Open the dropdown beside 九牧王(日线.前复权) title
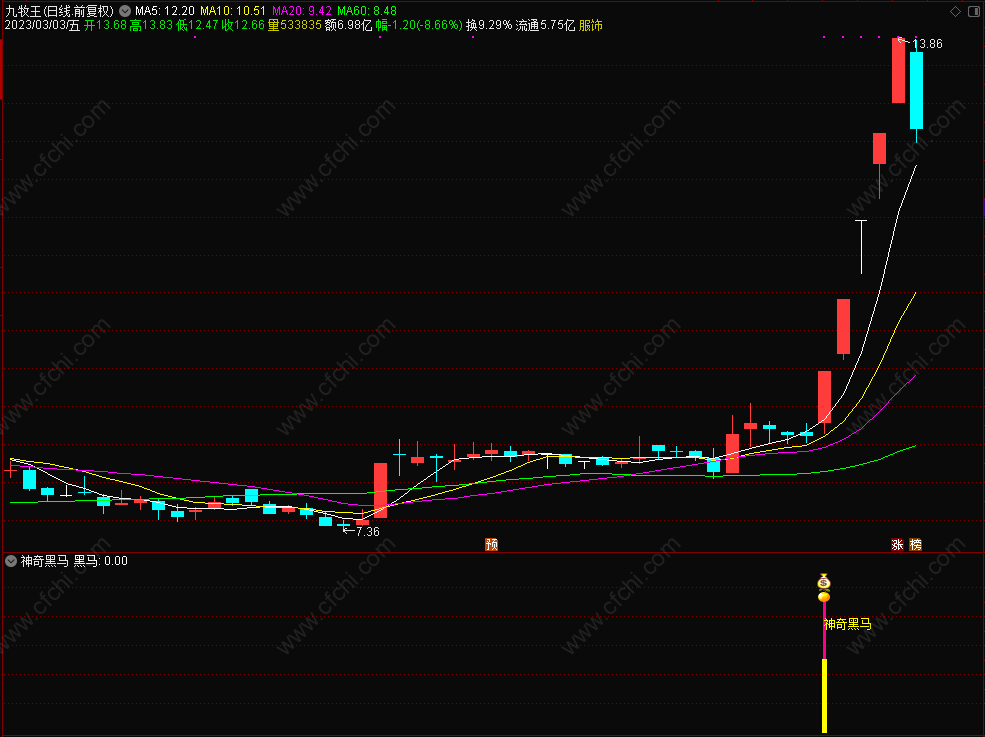The width and height of the screenshot is (985, 737). (125, 11)
